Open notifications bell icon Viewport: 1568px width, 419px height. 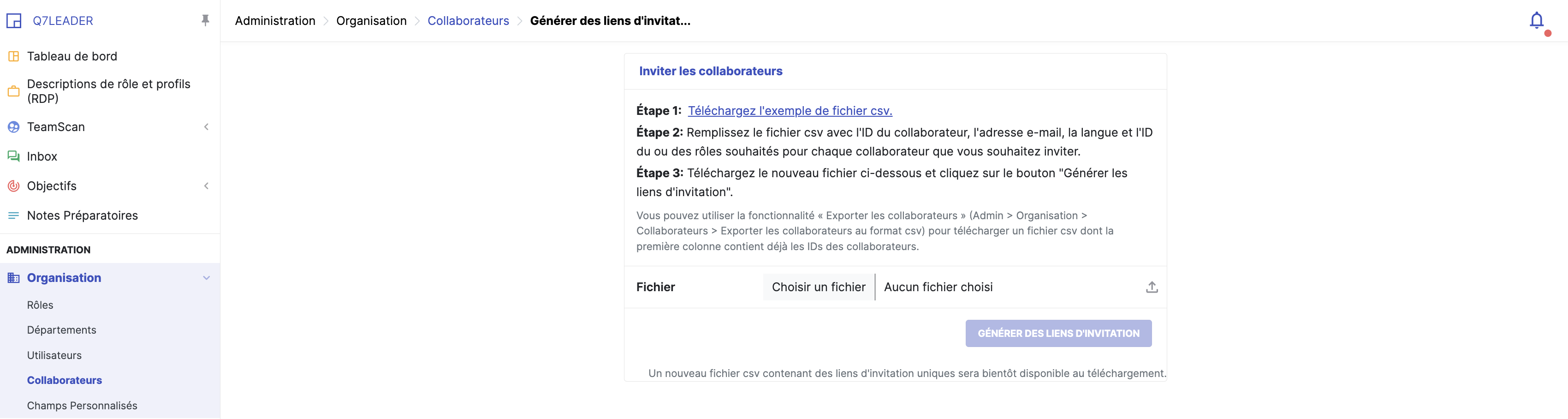pos(1536,21)
